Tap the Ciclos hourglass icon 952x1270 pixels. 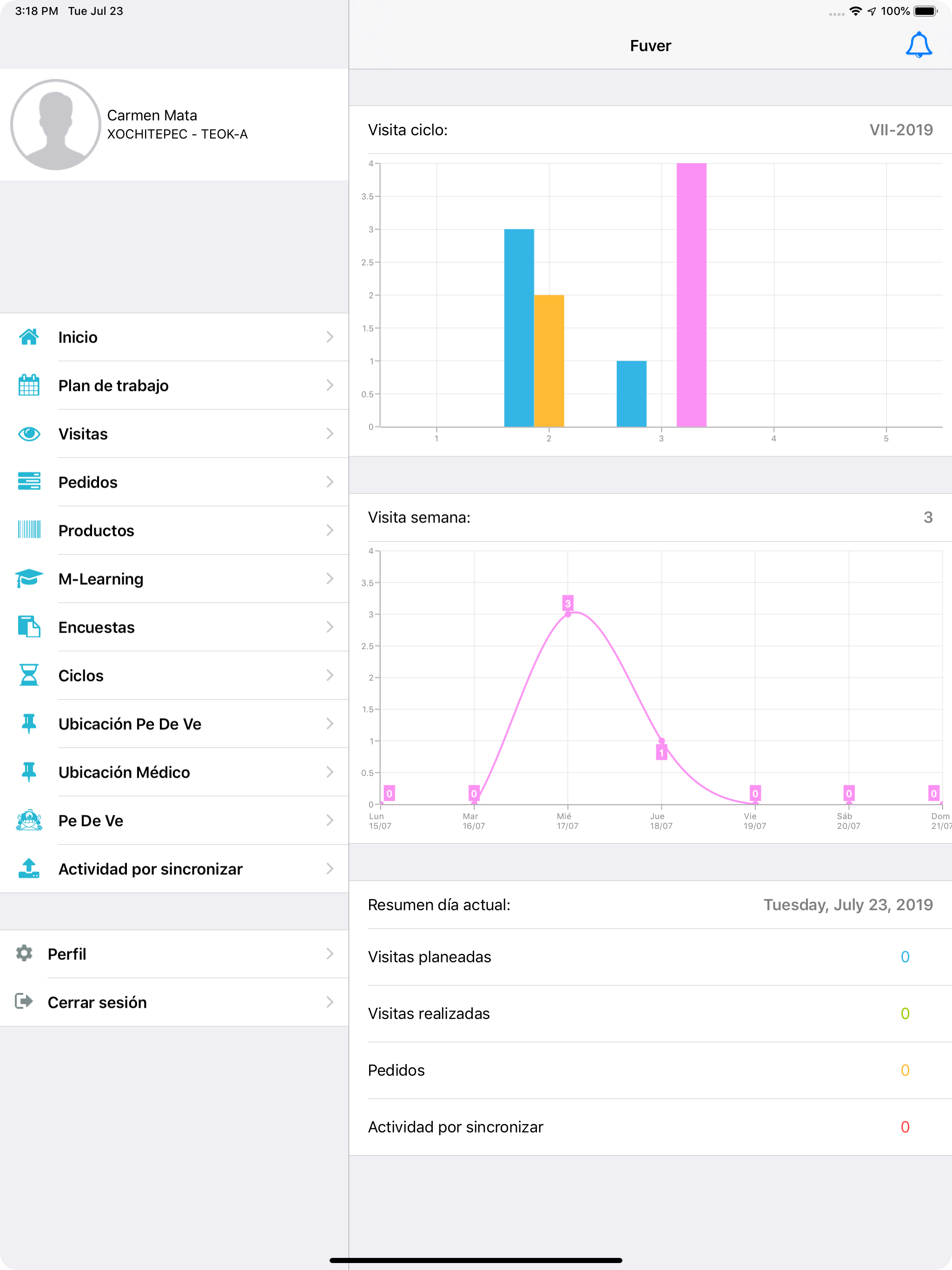tap(29, 675)
